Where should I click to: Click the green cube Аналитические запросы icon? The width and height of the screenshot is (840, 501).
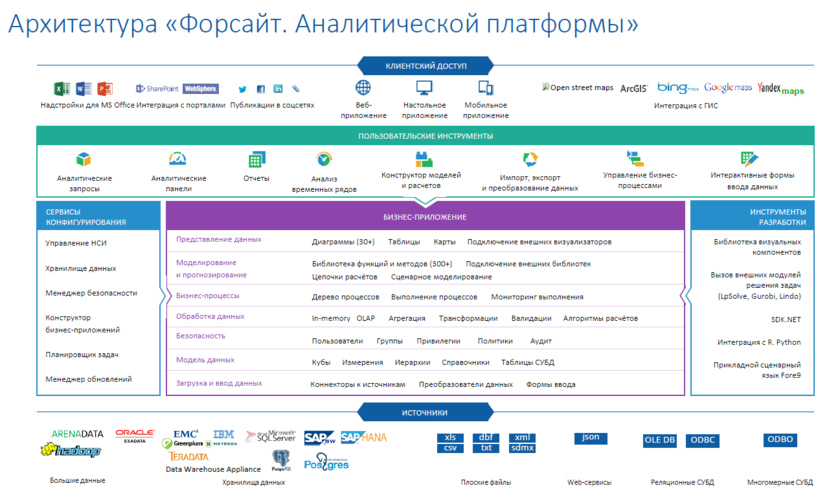[x=84, y=160]
